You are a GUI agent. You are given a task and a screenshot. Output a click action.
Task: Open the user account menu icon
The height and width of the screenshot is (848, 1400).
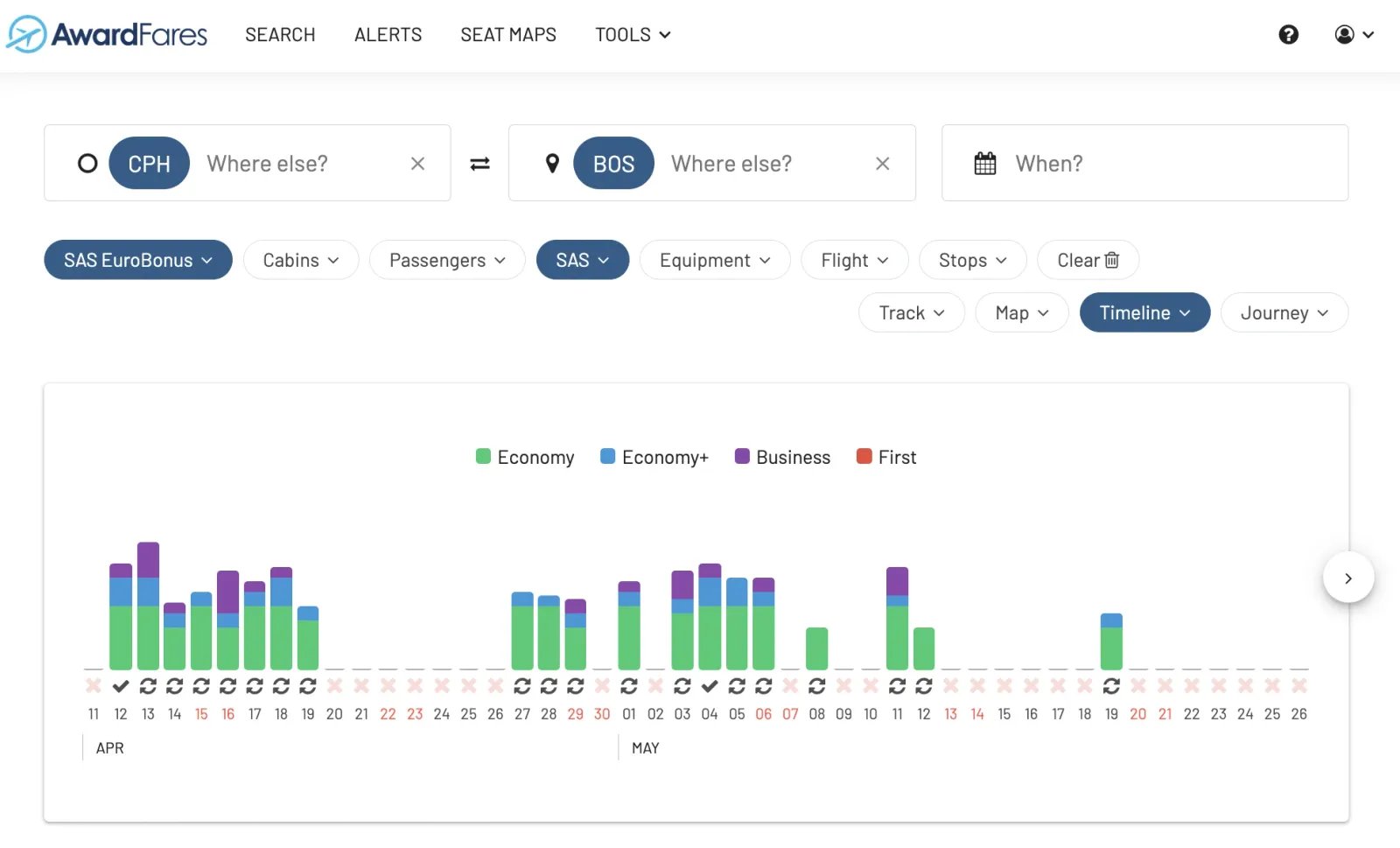coord(1354,34)
